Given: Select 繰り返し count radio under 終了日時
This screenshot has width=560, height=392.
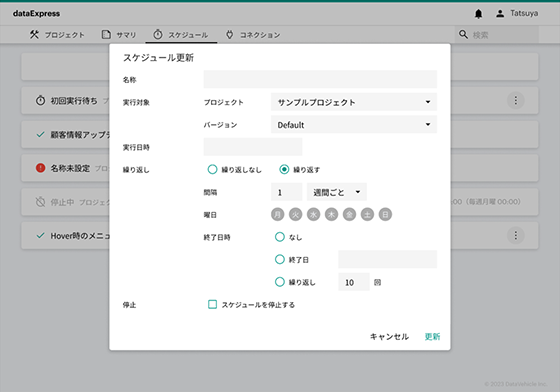Looking at the screenshot, I should pyautogui.click(x=280, y=282).
